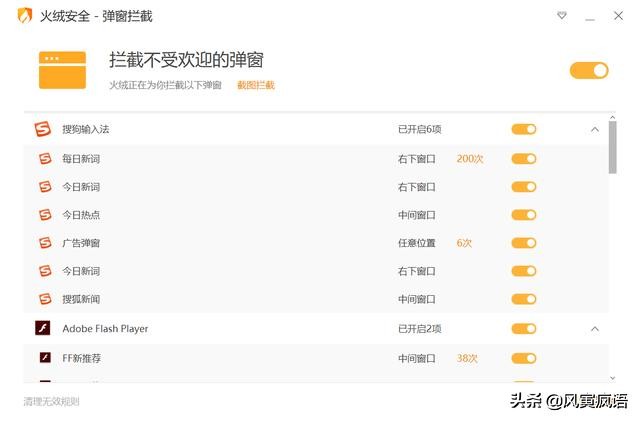Image resolution: width=640 pixels, height=421 pixels.
Task: Disable blocking for 今日热点
Action: (x=524, y=214)
